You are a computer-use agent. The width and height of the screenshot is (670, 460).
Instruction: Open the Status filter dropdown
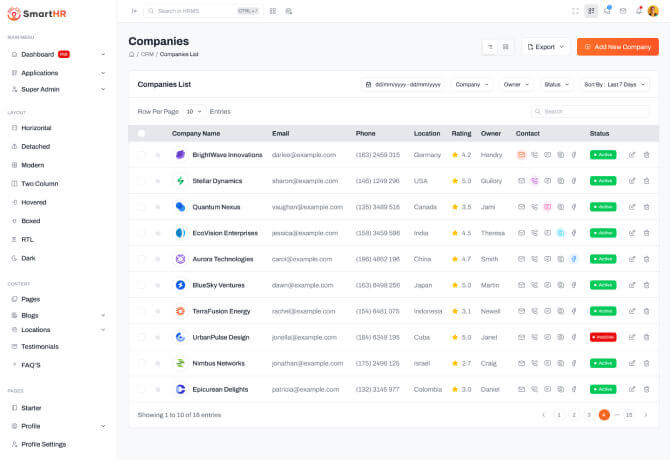[x=555, y=85]
